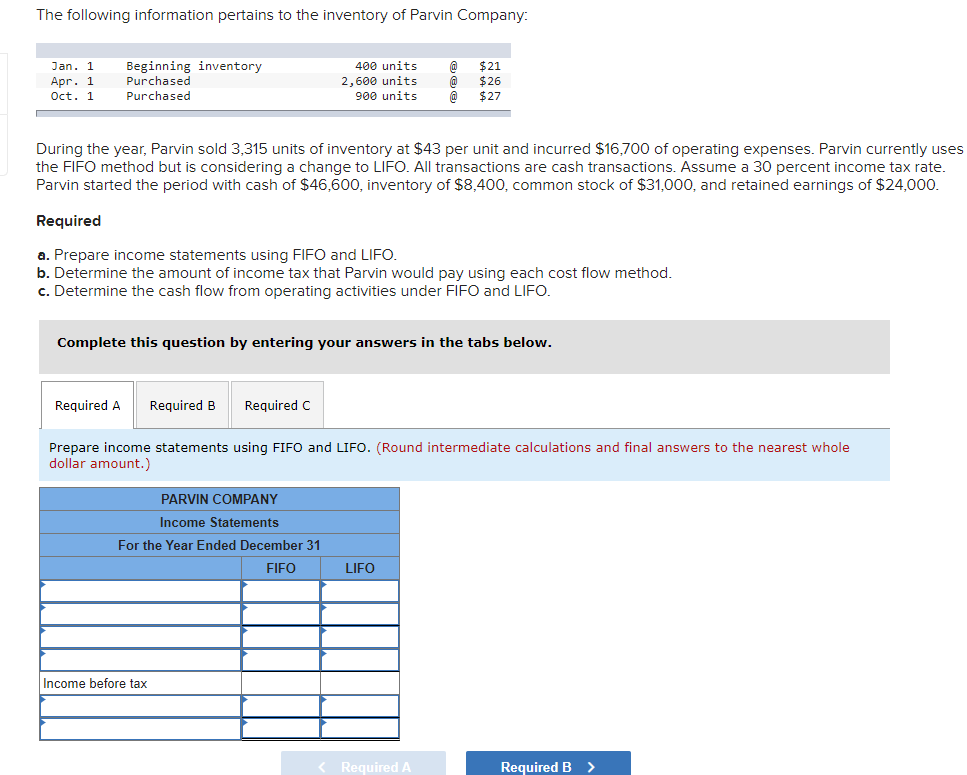Viewport: 967px width, 775px height.
Task: Select the LIFO cell in the first table row
Action: tap(360, 591)
